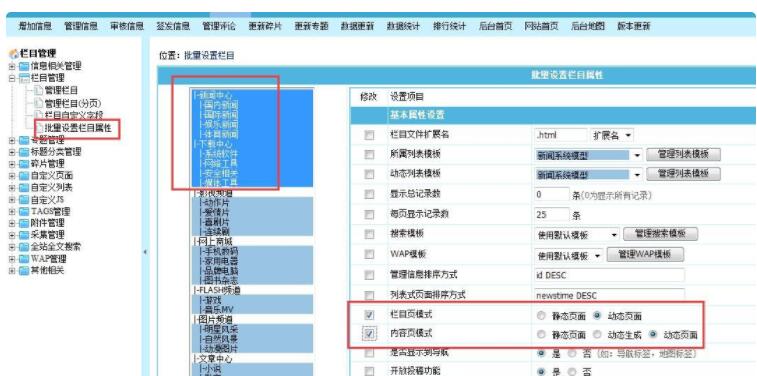The image size is (757, 376).
Task: Go to 数据更新 in top menu
Action: (357, 27)
